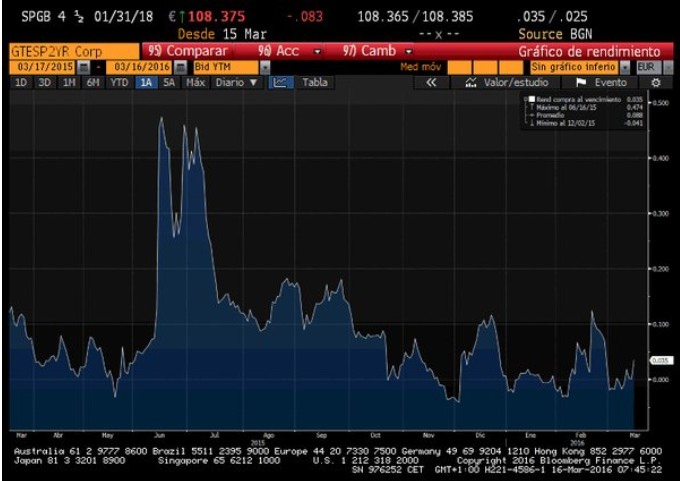Click the Evento flag icon
The height and width of the screenshot is (481, 680).
point(579,83)
